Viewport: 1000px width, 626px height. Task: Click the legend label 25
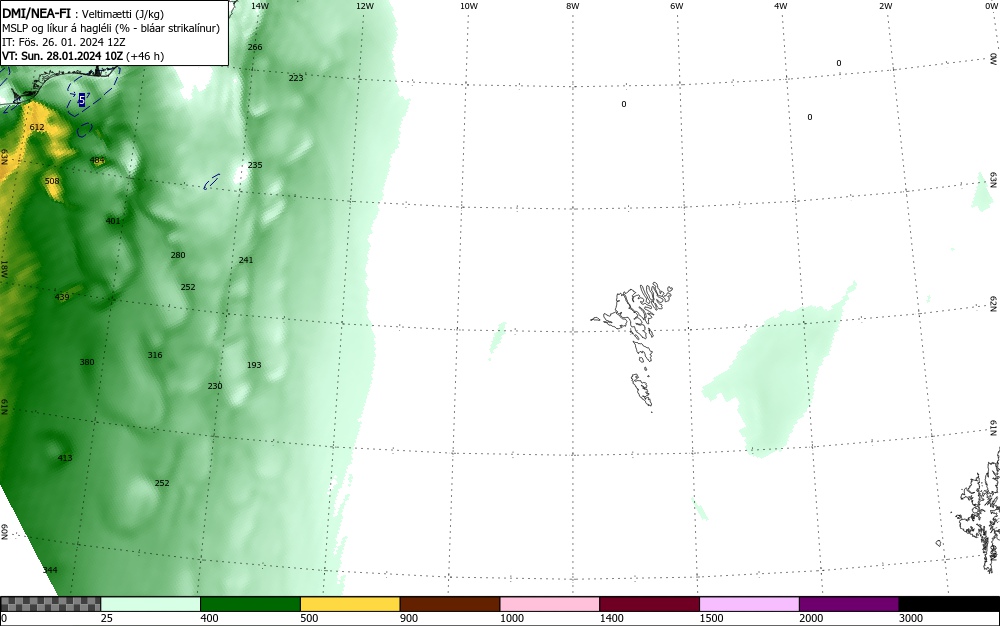(107, 618)
